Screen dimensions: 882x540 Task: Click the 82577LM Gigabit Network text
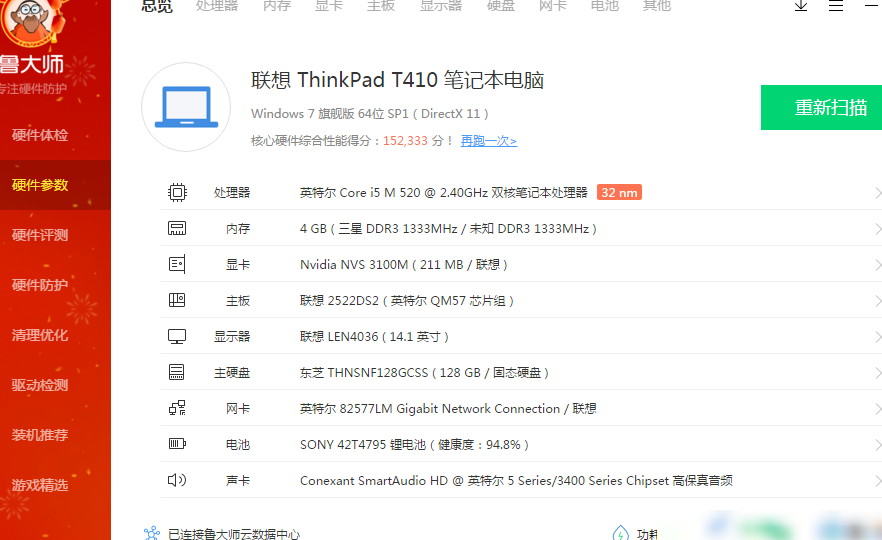448,409
